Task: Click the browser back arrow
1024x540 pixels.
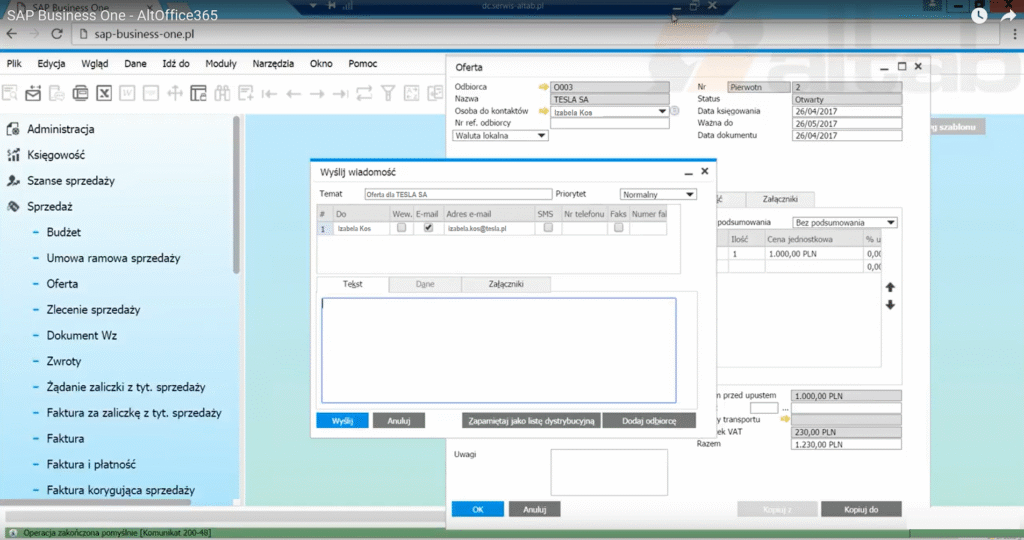Action: point(12,34)
